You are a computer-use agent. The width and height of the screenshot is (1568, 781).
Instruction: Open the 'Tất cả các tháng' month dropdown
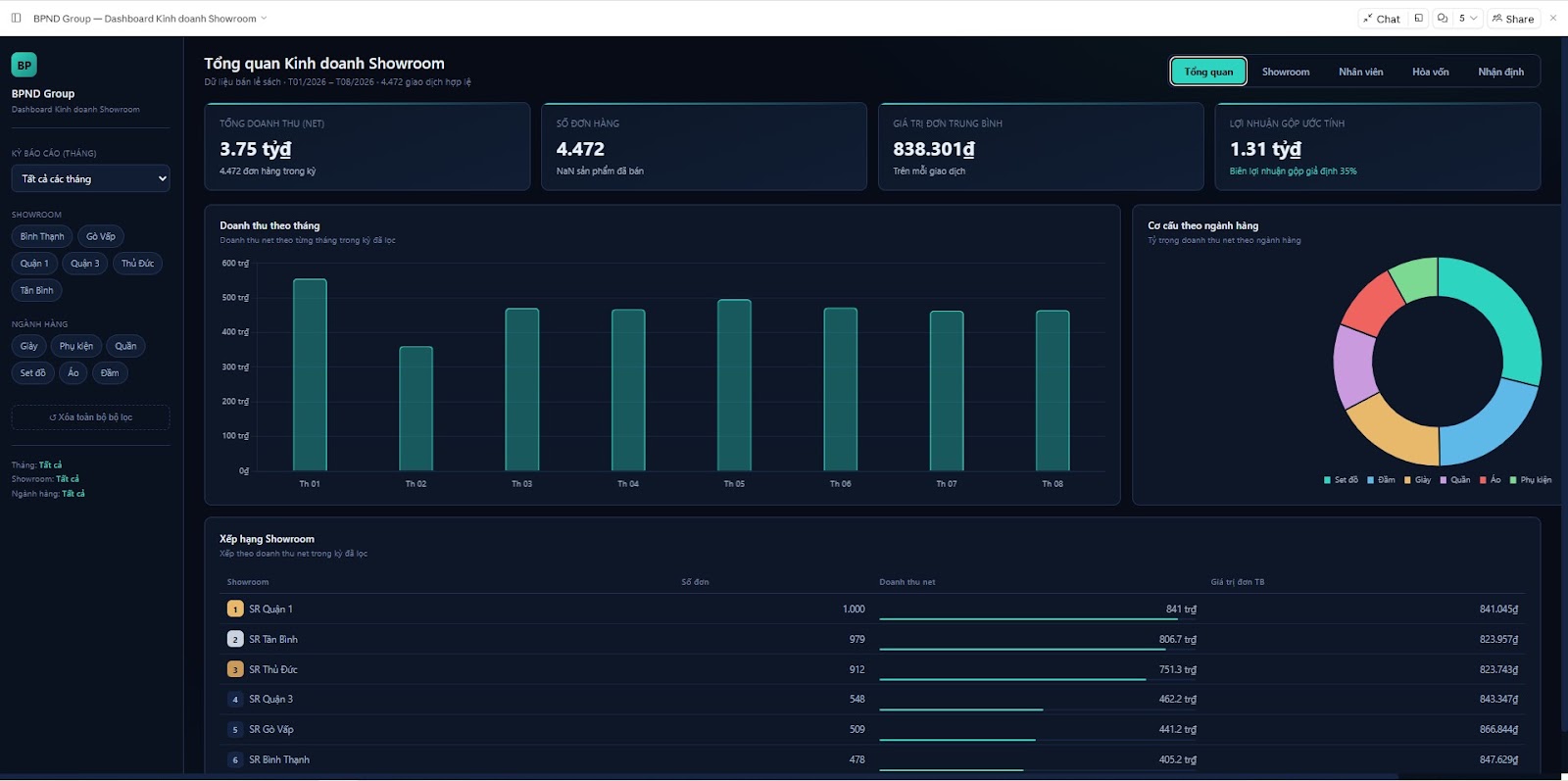point(90,178)
